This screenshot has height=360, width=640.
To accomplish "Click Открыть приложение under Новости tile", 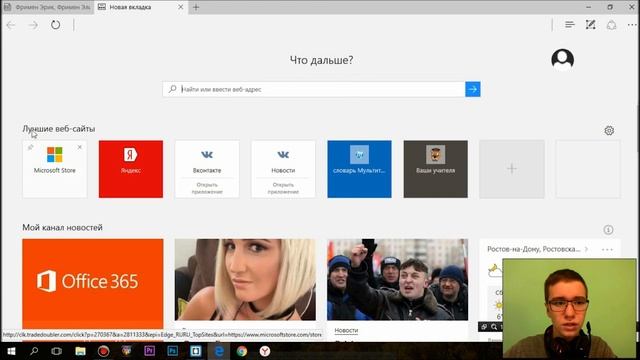I will (283, 188).
